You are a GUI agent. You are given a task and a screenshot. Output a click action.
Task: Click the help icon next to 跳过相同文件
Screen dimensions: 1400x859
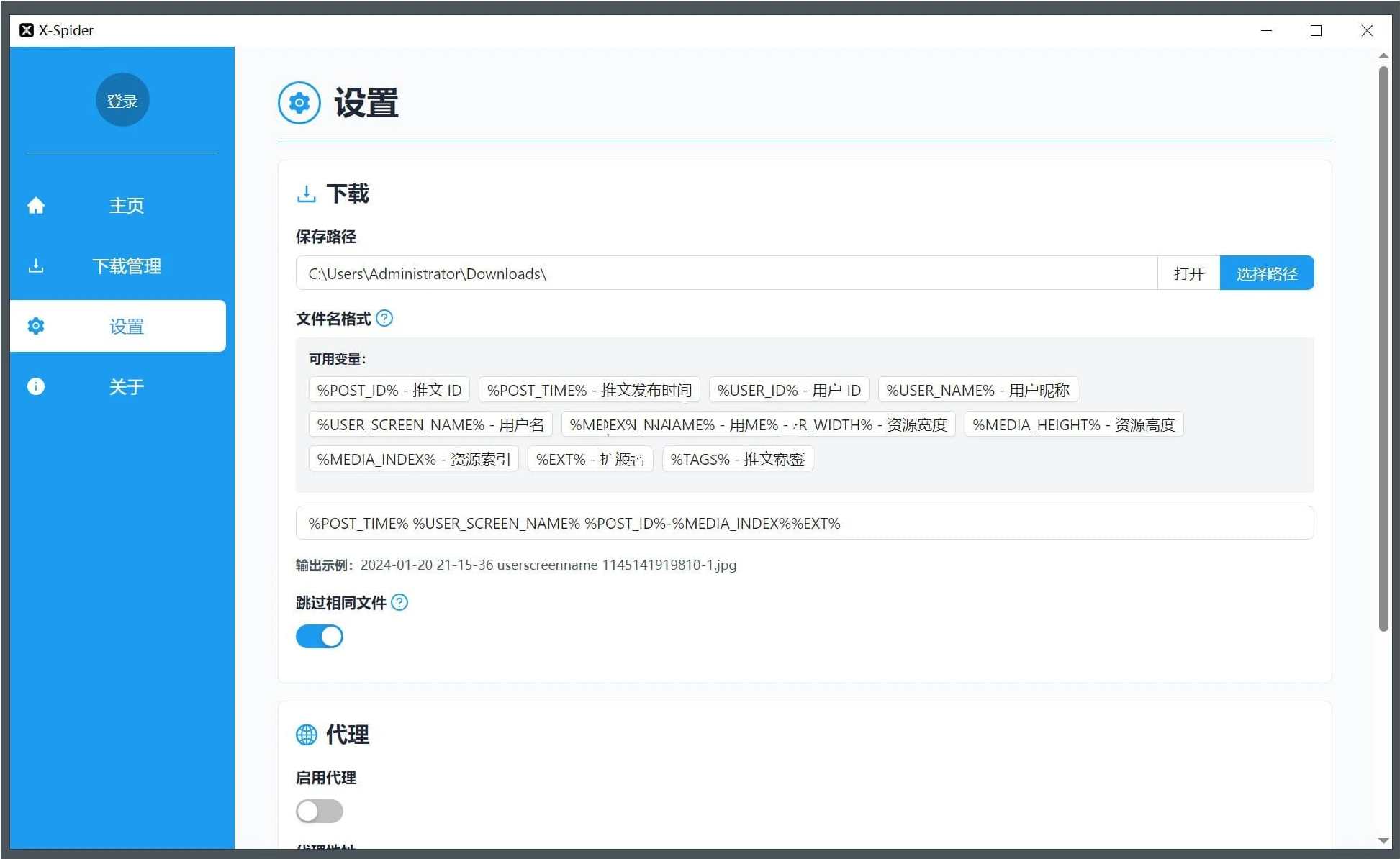coord(399,603)
